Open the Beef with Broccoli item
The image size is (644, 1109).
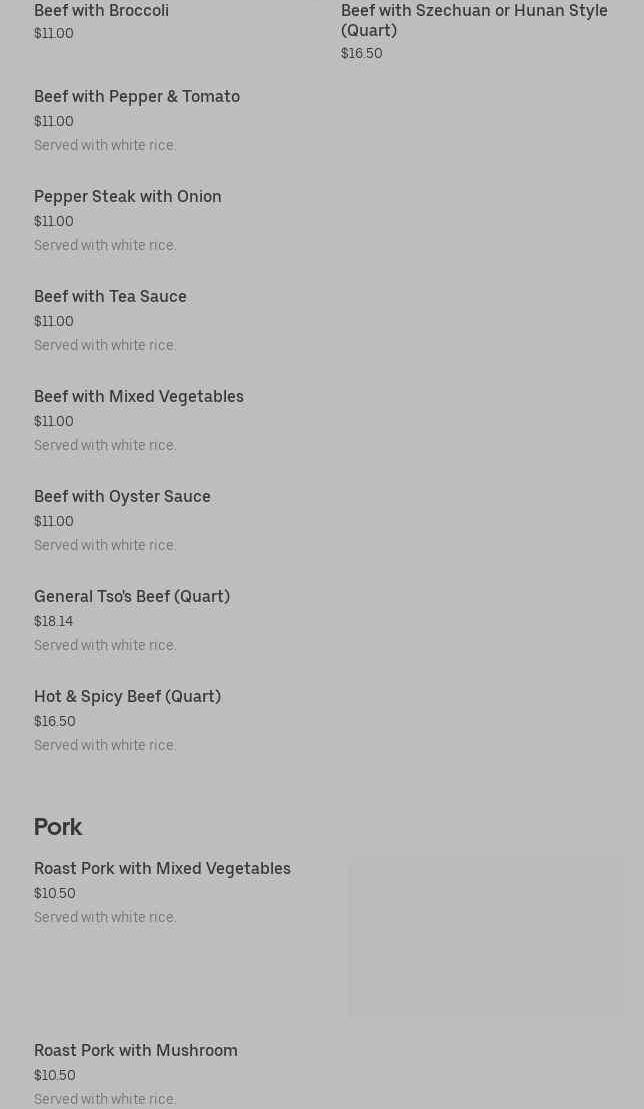click(x=101, y=11)
